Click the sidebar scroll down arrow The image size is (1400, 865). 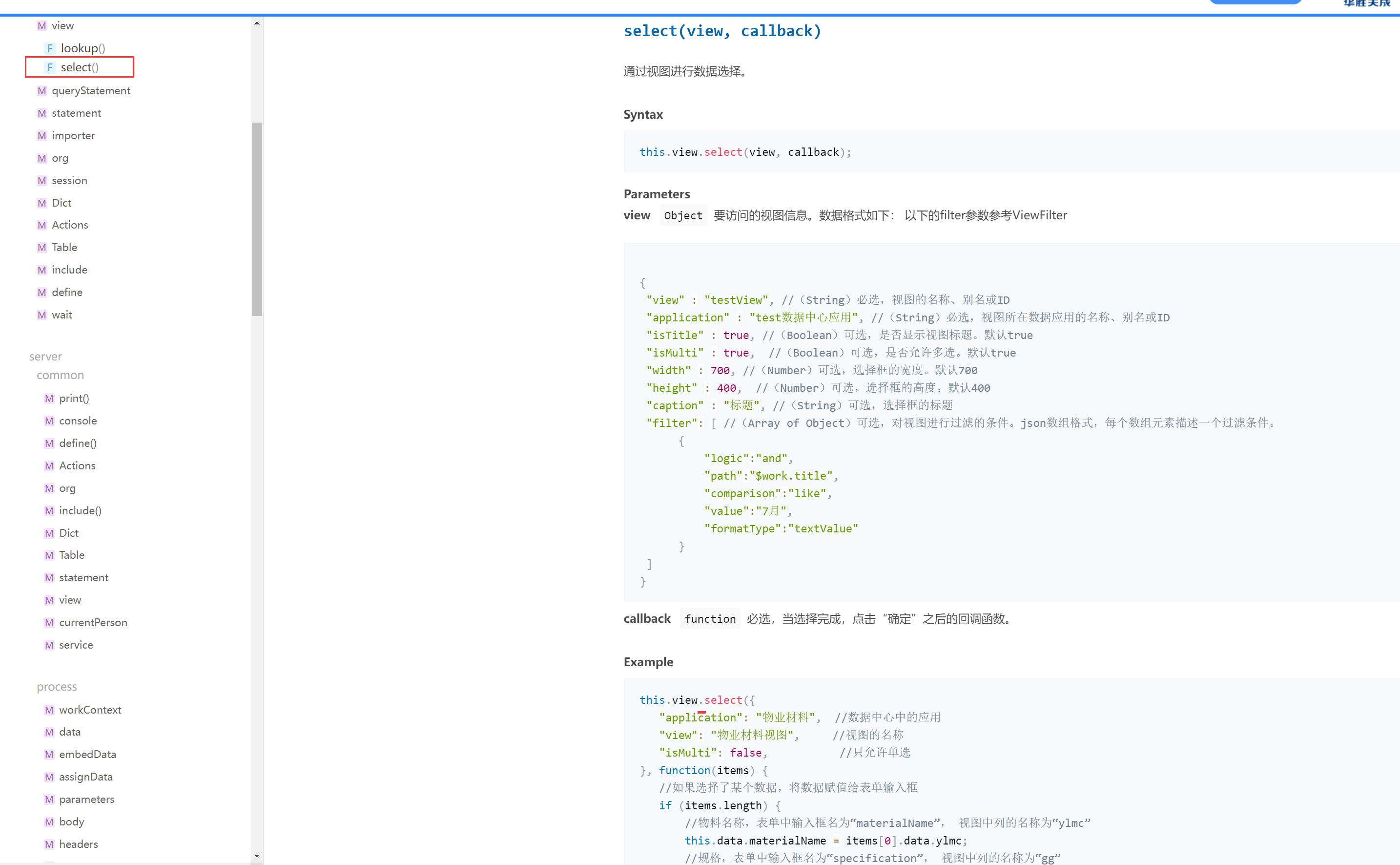coord(257,856)
